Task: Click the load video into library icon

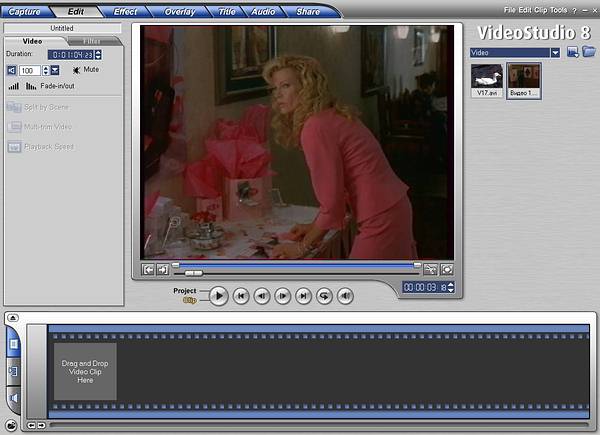Action: [x=573, y=52]
